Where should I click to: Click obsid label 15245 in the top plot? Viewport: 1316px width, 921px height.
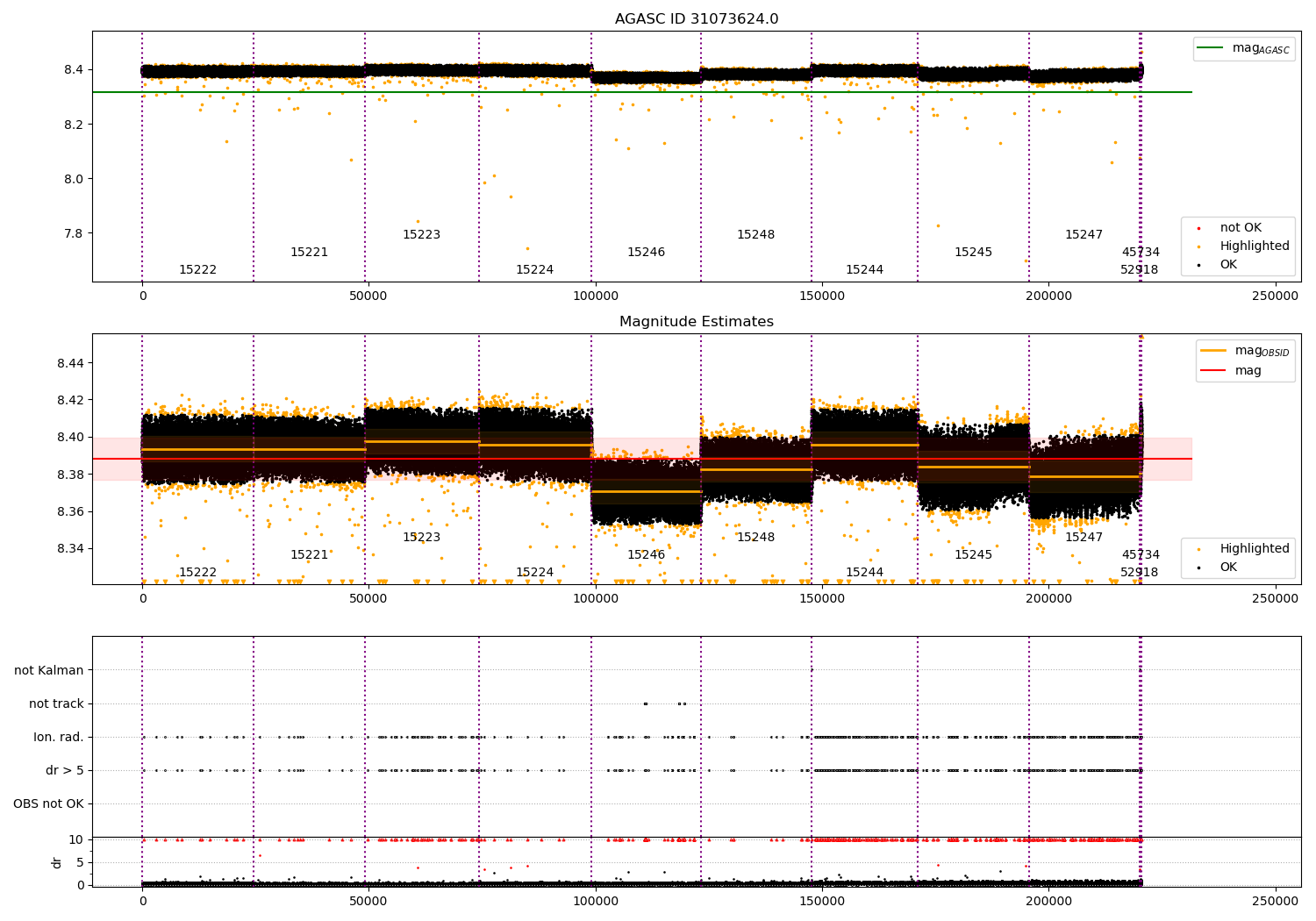(x=973, y=253)
